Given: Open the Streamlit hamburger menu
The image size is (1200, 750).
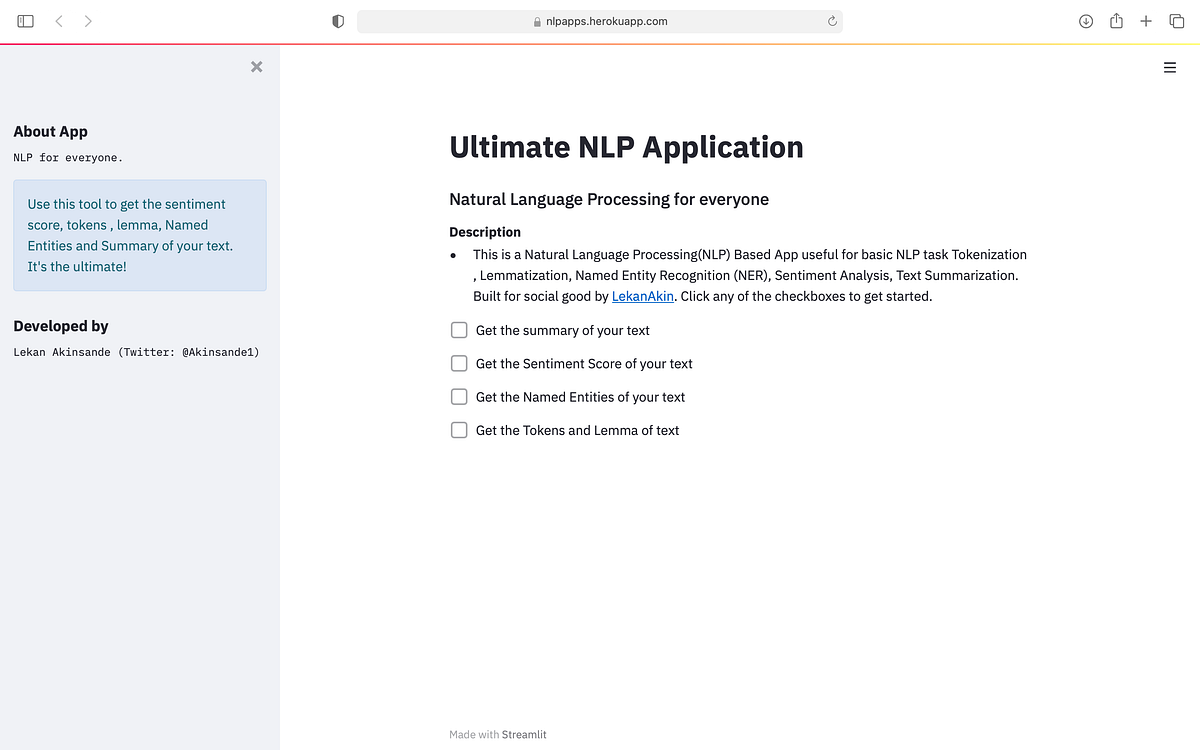Looking at the screenshot, I should pos(1169,67).
